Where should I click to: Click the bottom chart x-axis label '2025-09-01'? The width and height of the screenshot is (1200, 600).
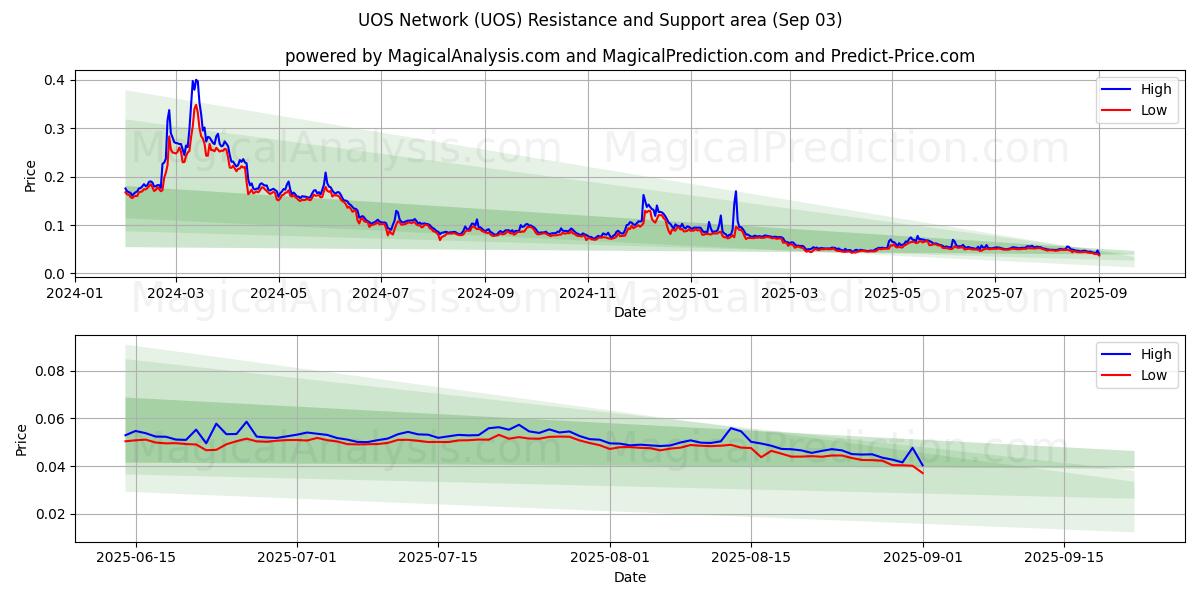tap(924, 558)
